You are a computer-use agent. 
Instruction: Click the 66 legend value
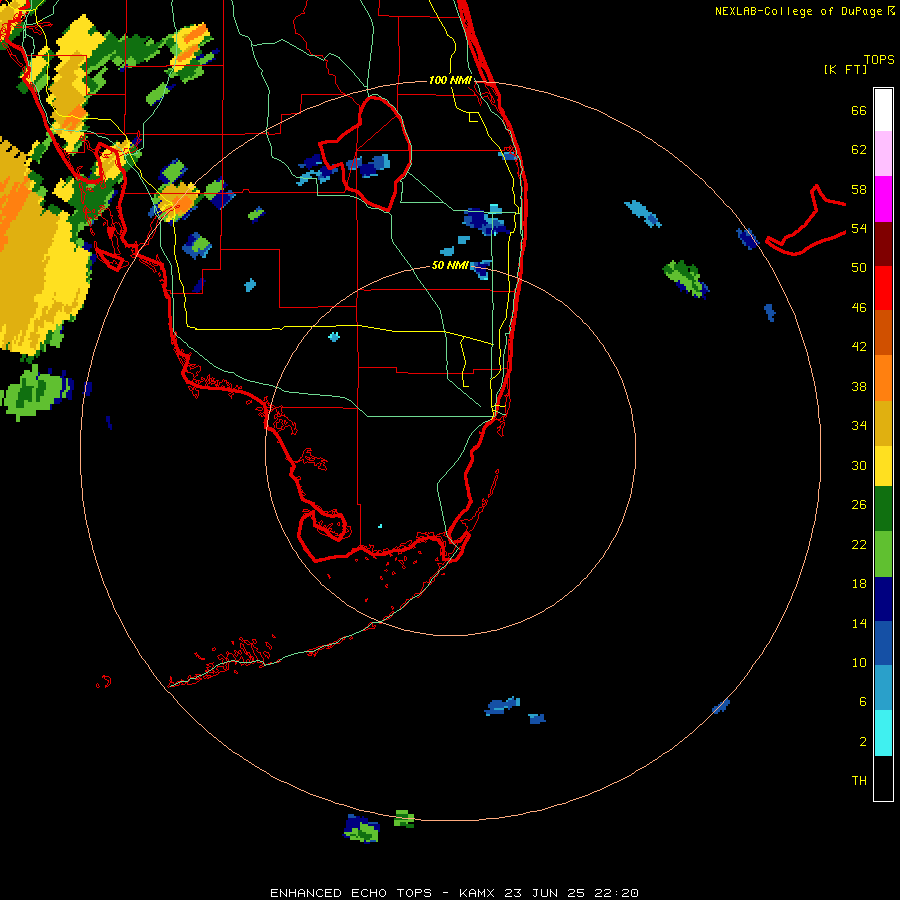point(859,110)
